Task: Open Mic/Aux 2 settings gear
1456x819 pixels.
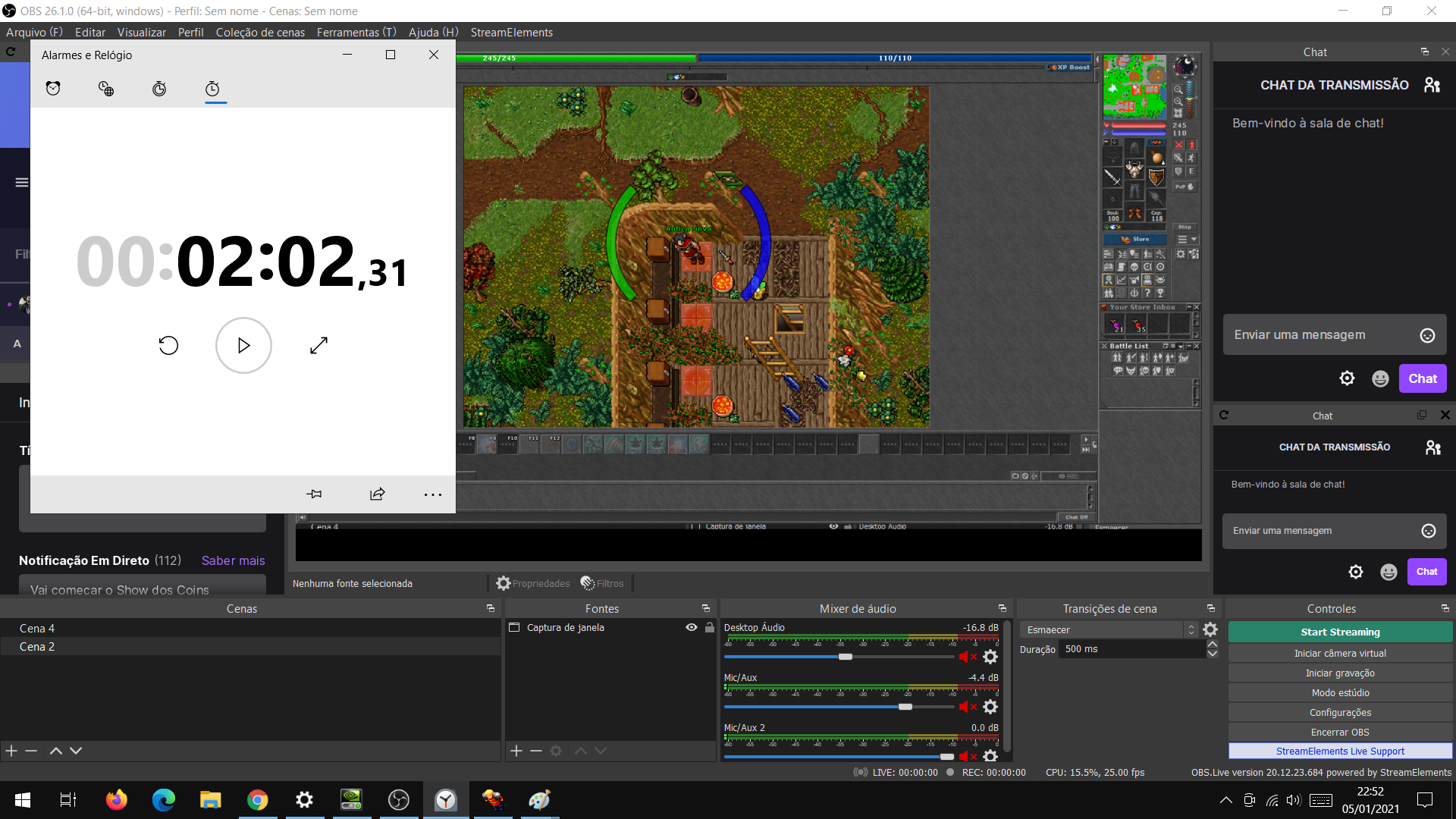Action: pyautogui.click(x=990, y=756)
